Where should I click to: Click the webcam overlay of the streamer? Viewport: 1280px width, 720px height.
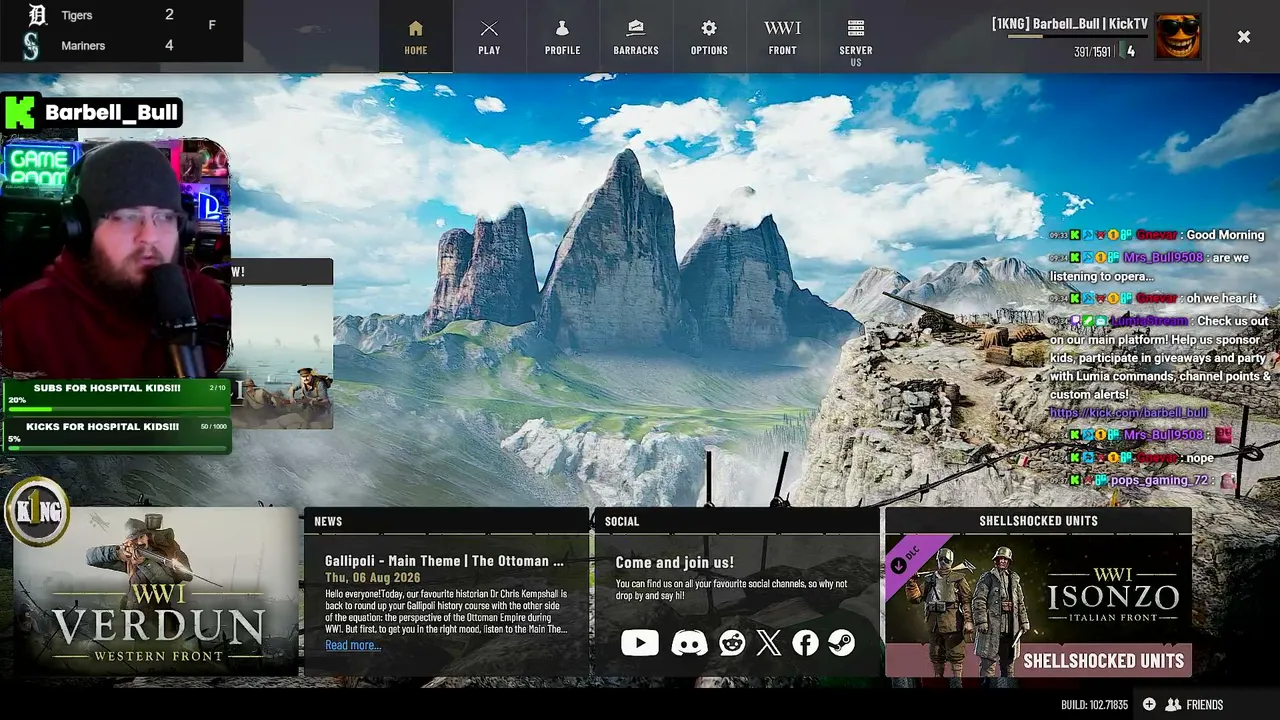[115, 258]
